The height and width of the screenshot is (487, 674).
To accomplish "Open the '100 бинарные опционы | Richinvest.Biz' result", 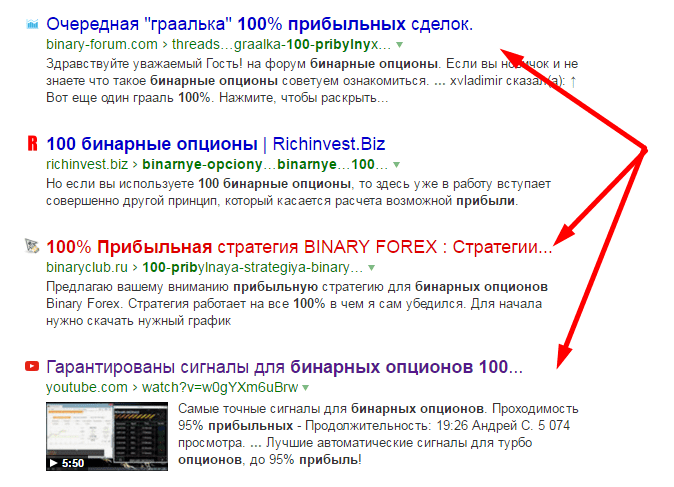I will coord(215,144).
